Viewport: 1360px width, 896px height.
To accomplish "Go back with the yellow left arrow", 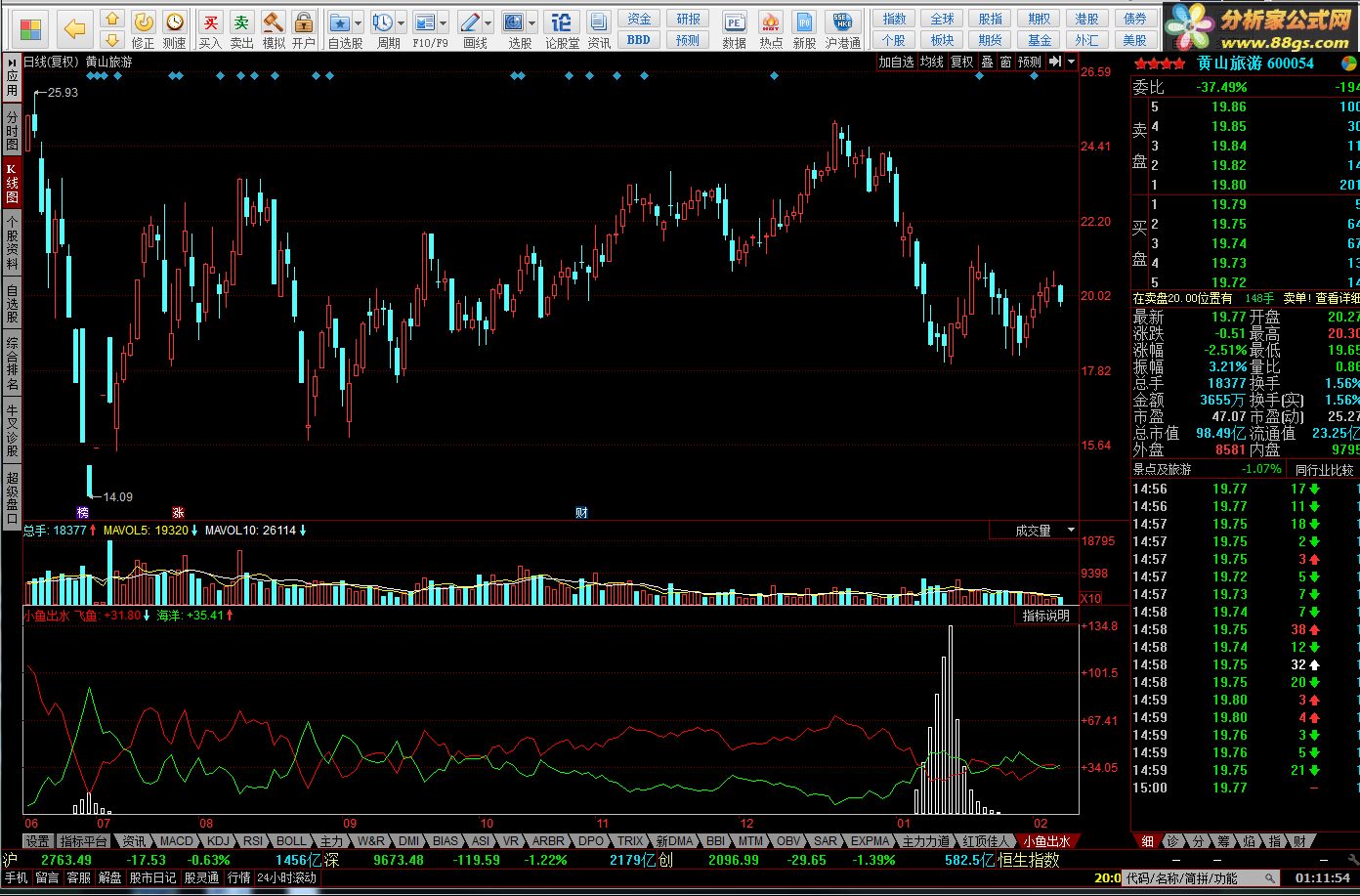I will click(x=74, y=29).
